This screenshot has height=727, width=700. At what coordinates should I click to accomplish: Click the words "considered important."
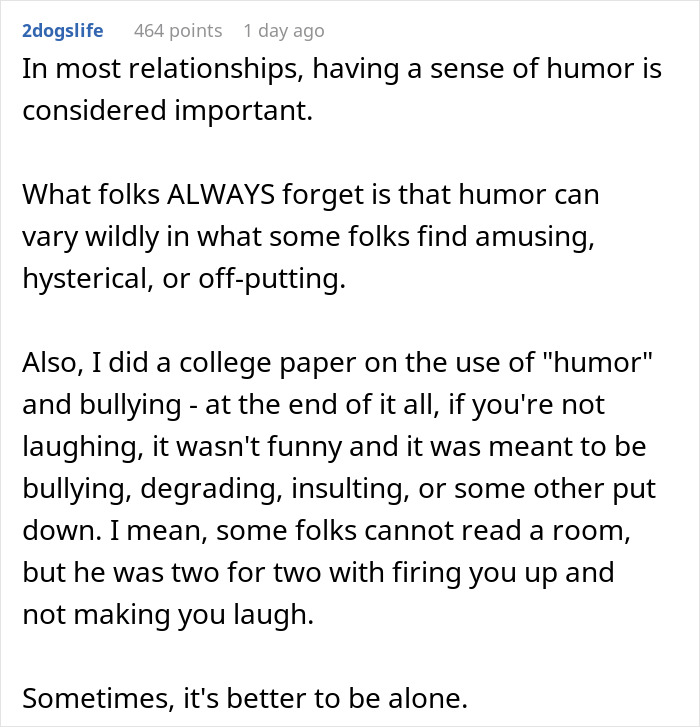(x=168, y=111)
